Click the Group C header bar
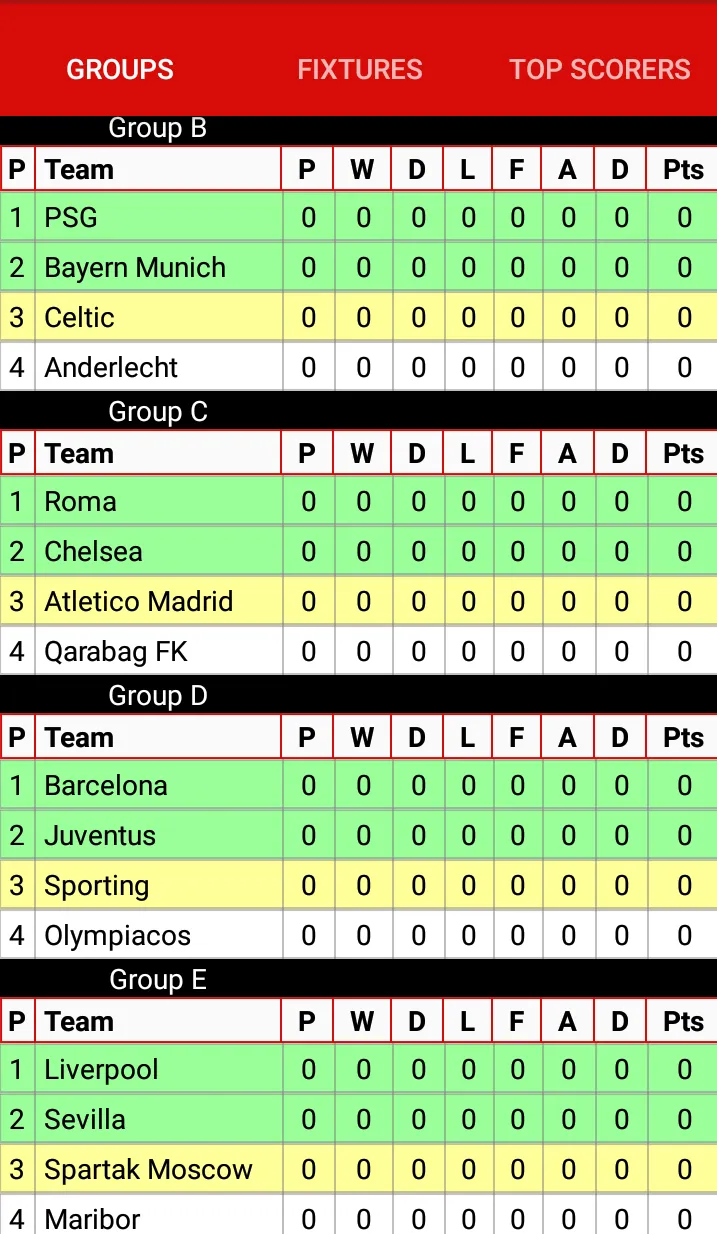The image size is (717, 1234). [157, 411]
